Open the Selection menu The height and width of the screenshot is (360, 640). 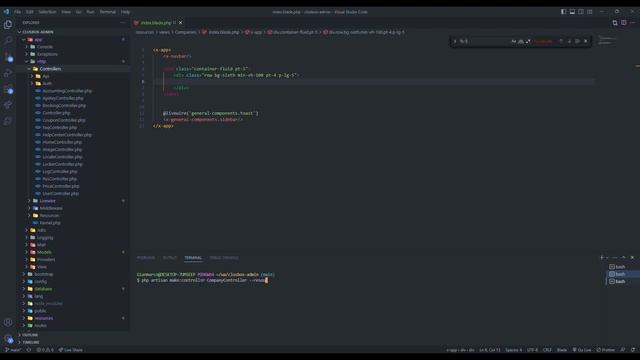click(47, 12)
